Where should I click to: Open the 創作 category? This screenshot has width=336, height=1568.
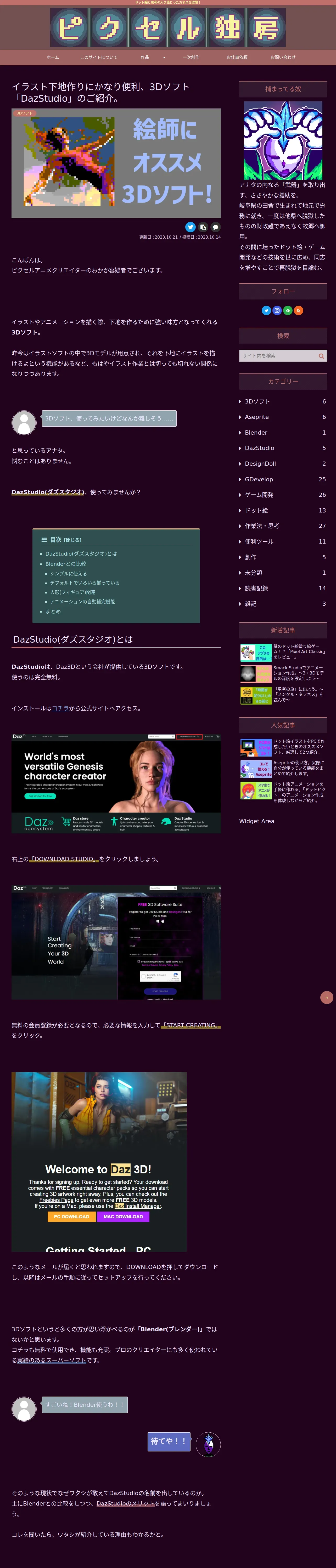tap(283, 558)
